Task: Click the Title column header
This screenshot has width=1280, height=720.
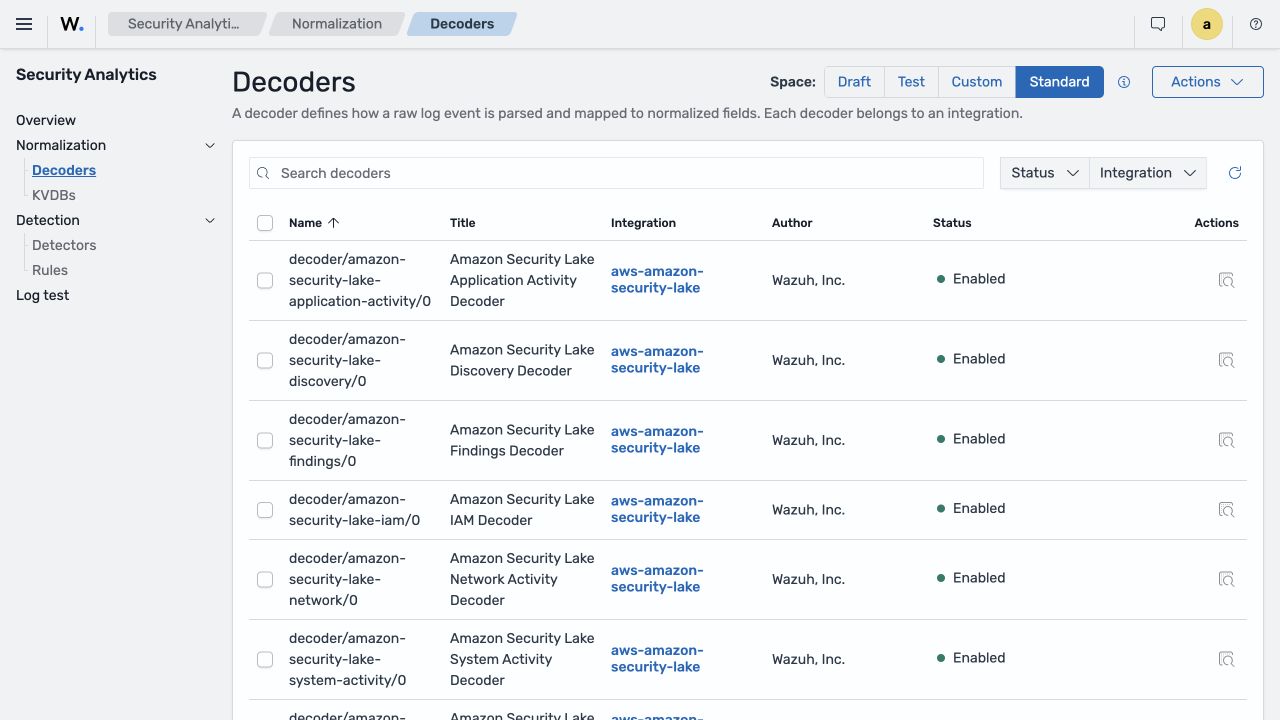Action: point(463,223)
